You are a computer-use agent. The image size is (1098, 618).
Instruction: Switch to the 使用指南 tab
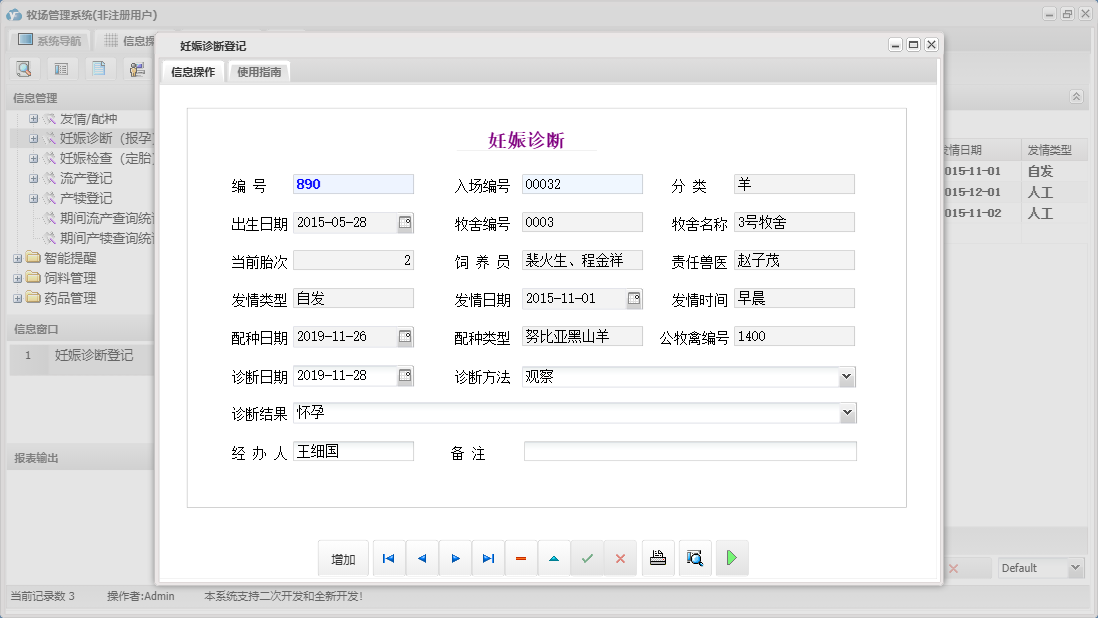[x=258, y=71]
